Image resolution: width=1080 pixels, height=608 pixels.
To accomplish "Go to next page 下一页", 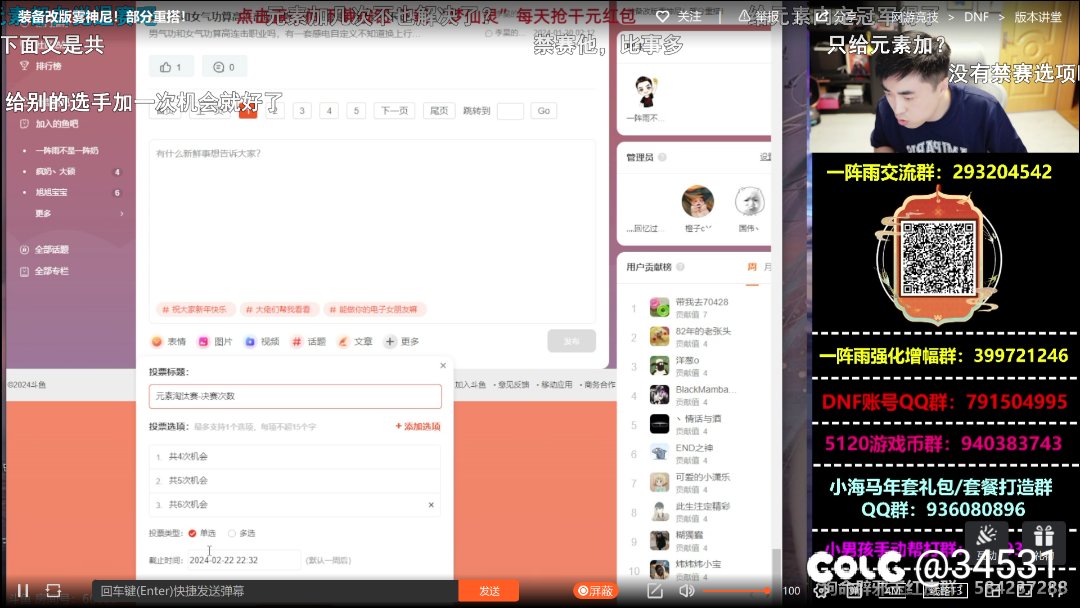I will (395, 110).
